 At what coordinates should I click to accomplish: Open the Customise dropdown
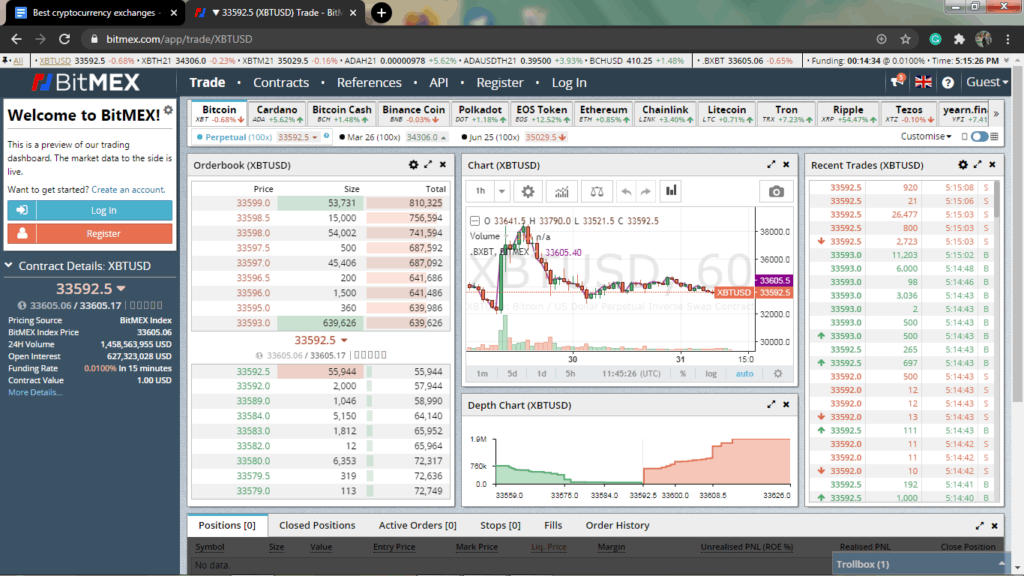(925, 136)
